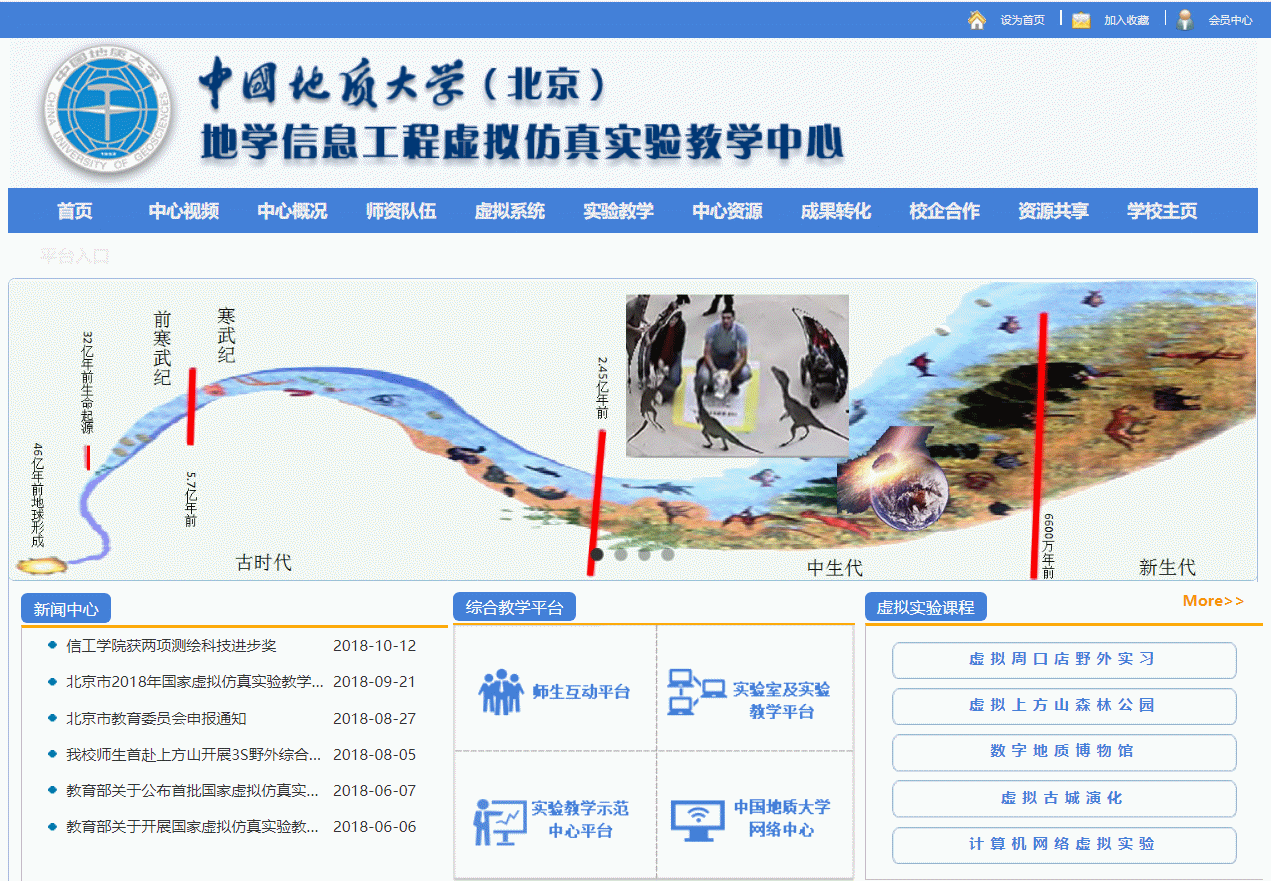Open the 实验教学 navigation menu

point(618,211)
